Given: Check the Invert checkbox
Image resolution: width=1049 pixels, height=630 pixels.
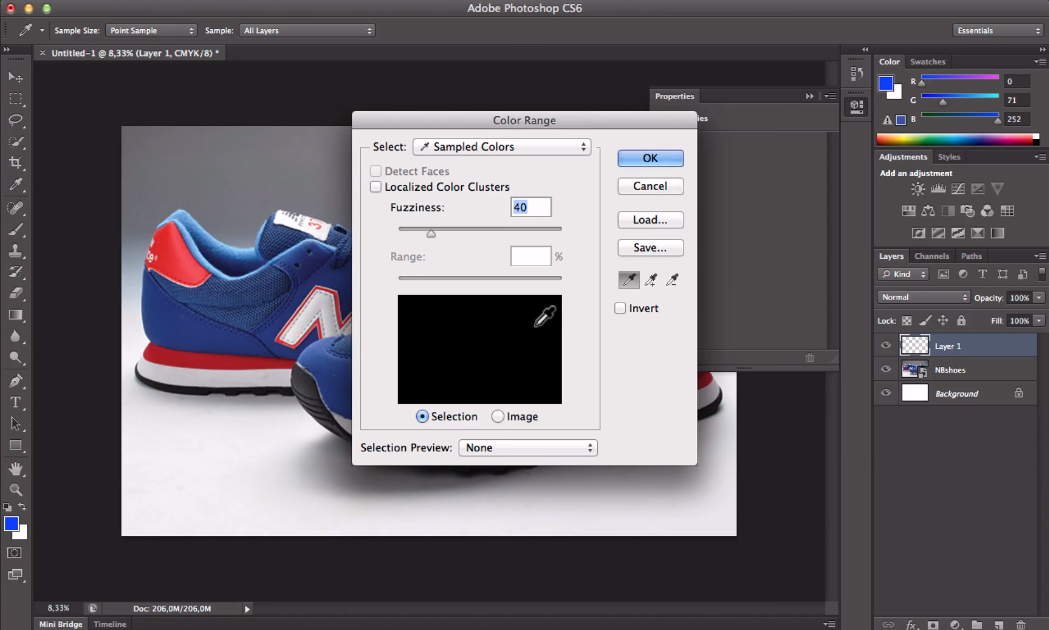Looking at the screenshot, I should (x=620, y=308).
